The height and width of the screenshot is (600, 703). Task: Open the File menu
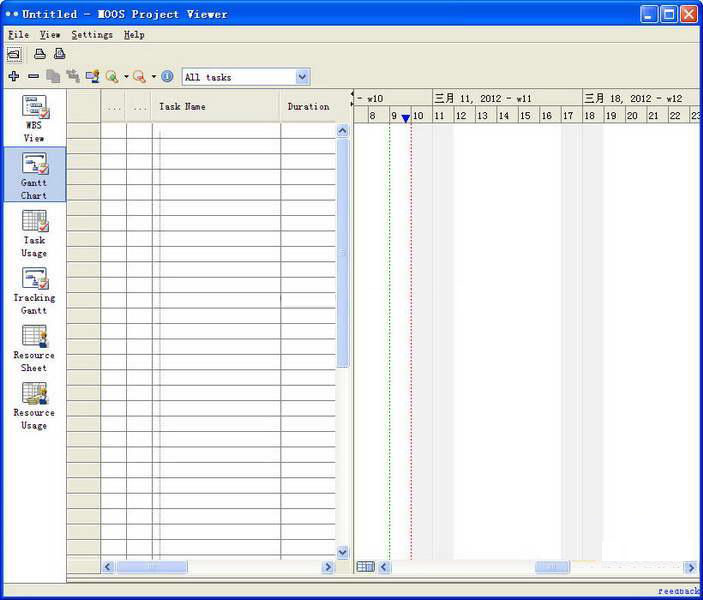pyautogui.click(x=18, y=35)
